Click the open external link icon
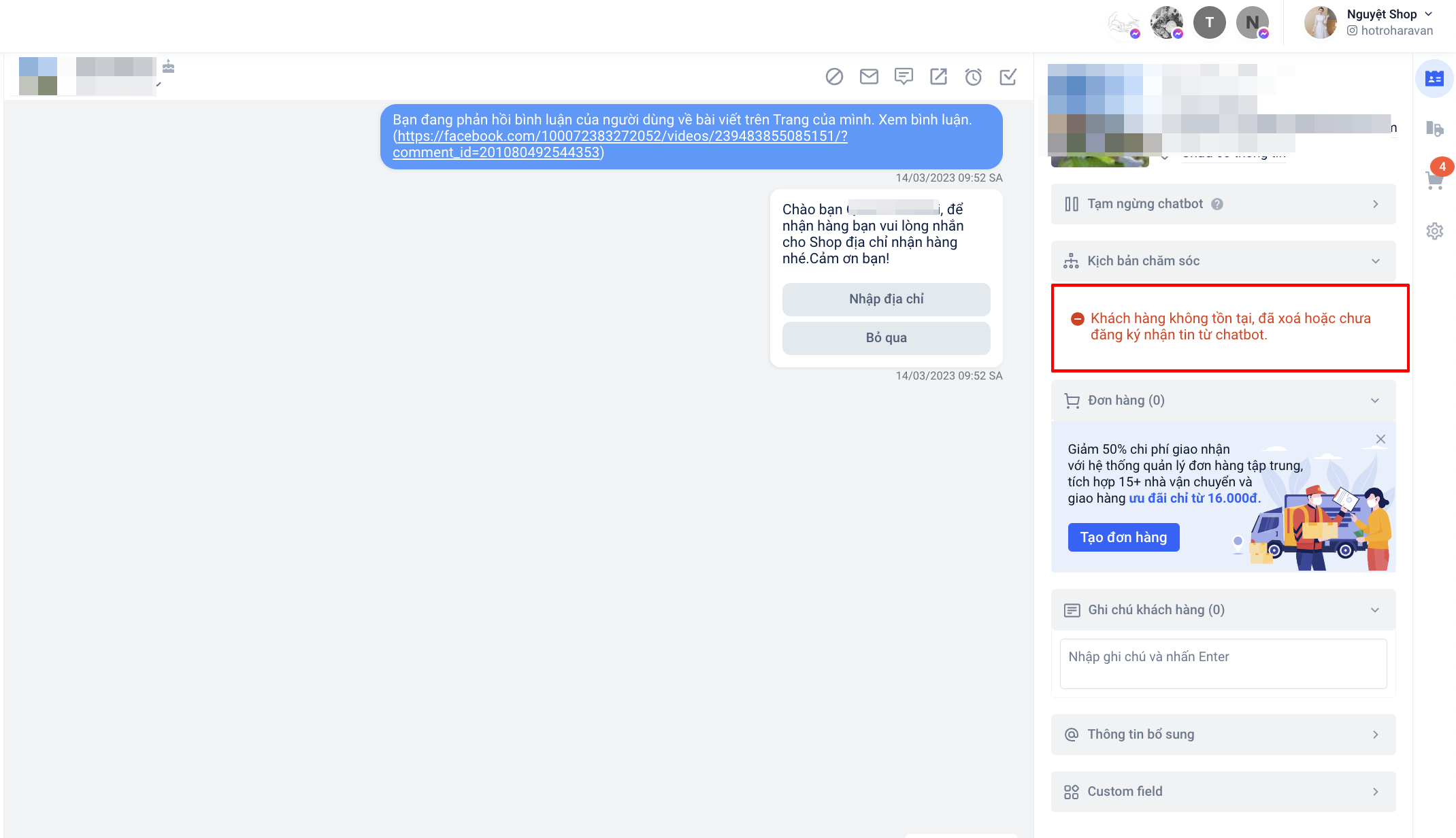The width and height of the screenshot is (1456, 838). pos(938,77)
